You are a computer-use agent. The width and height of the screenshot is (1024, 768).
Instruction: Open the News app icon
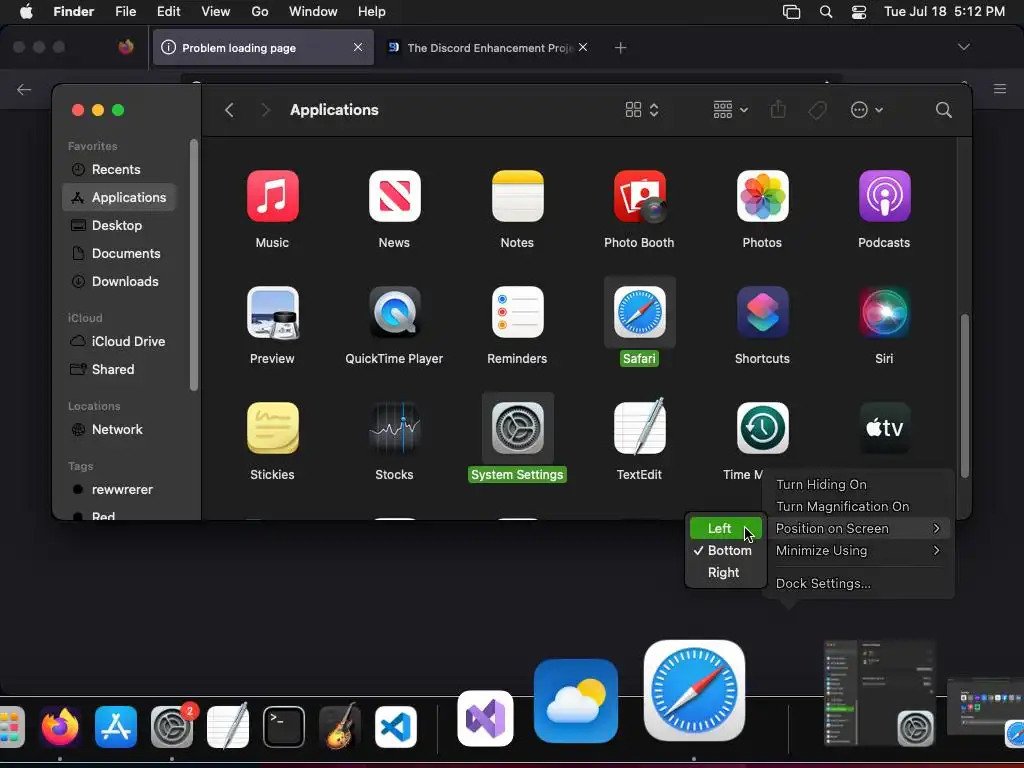coord(394,196)
